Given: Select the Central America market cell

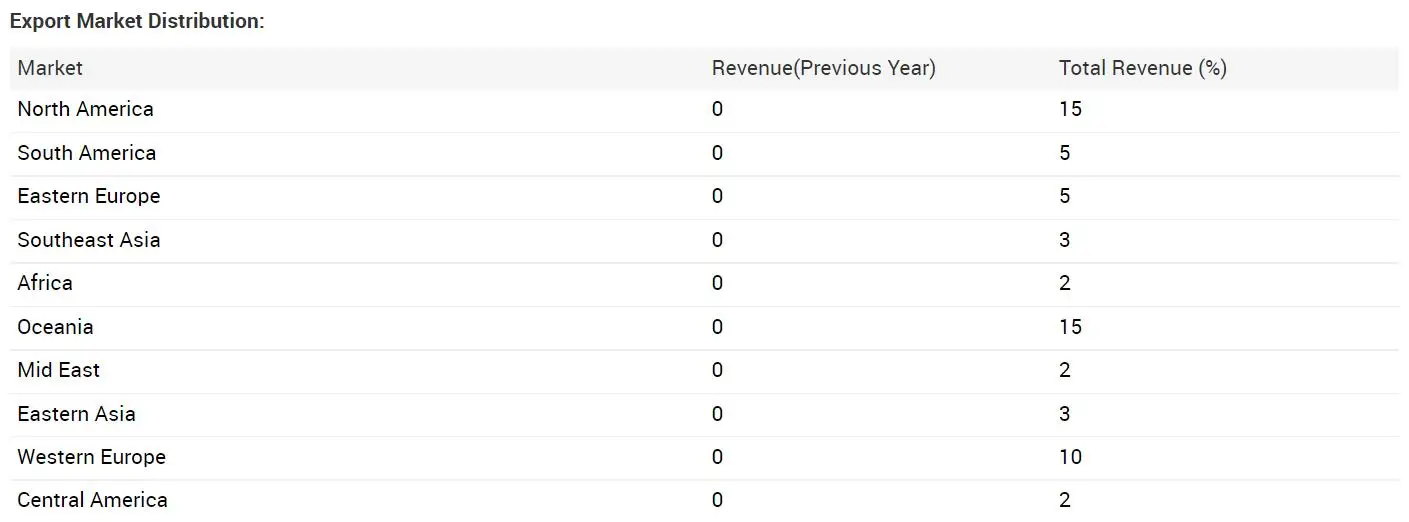Looking at the screenshot, I should click(x=92, y=500).
